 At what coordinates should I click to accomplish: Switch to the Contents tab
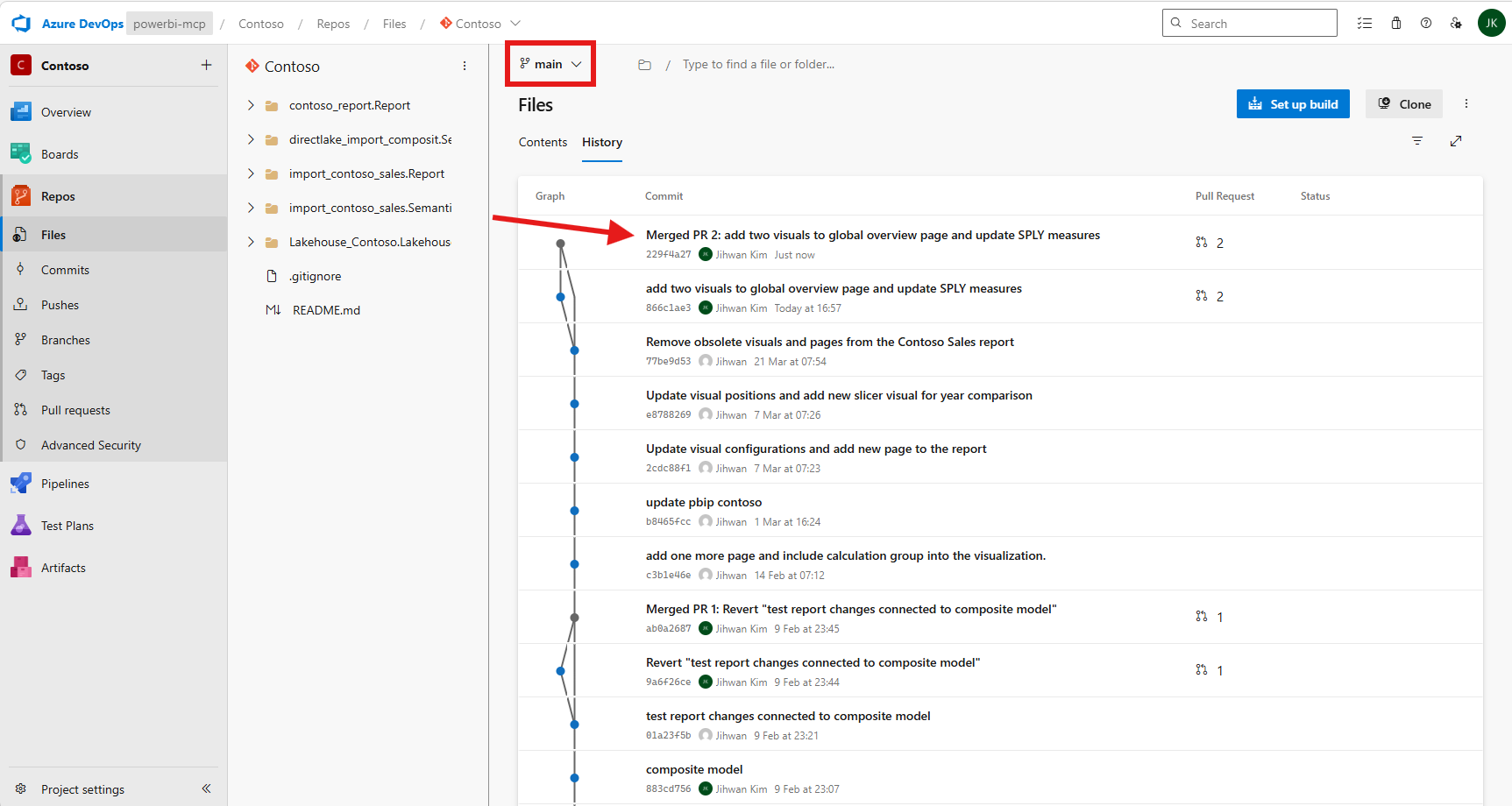pos(543,142)
